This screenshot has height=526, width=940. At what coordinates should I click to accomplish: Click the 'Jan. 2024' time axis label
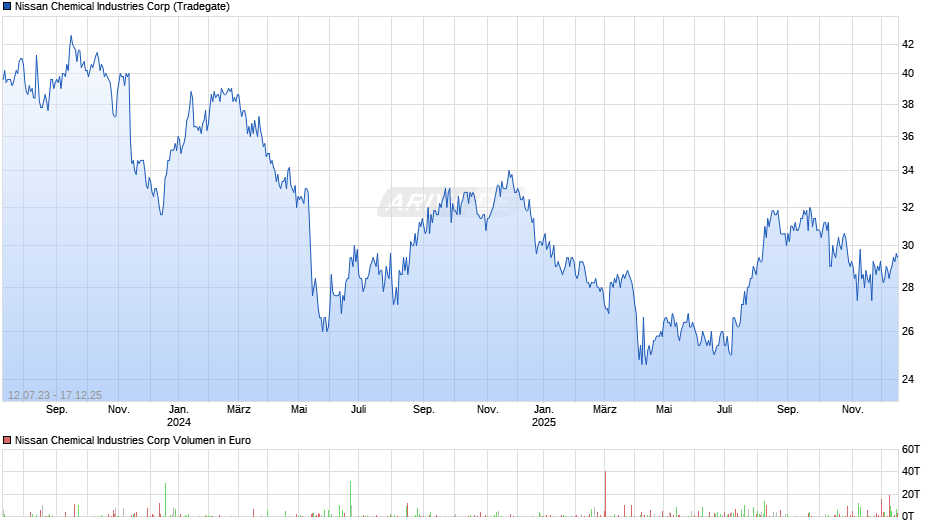coord(179,416)
